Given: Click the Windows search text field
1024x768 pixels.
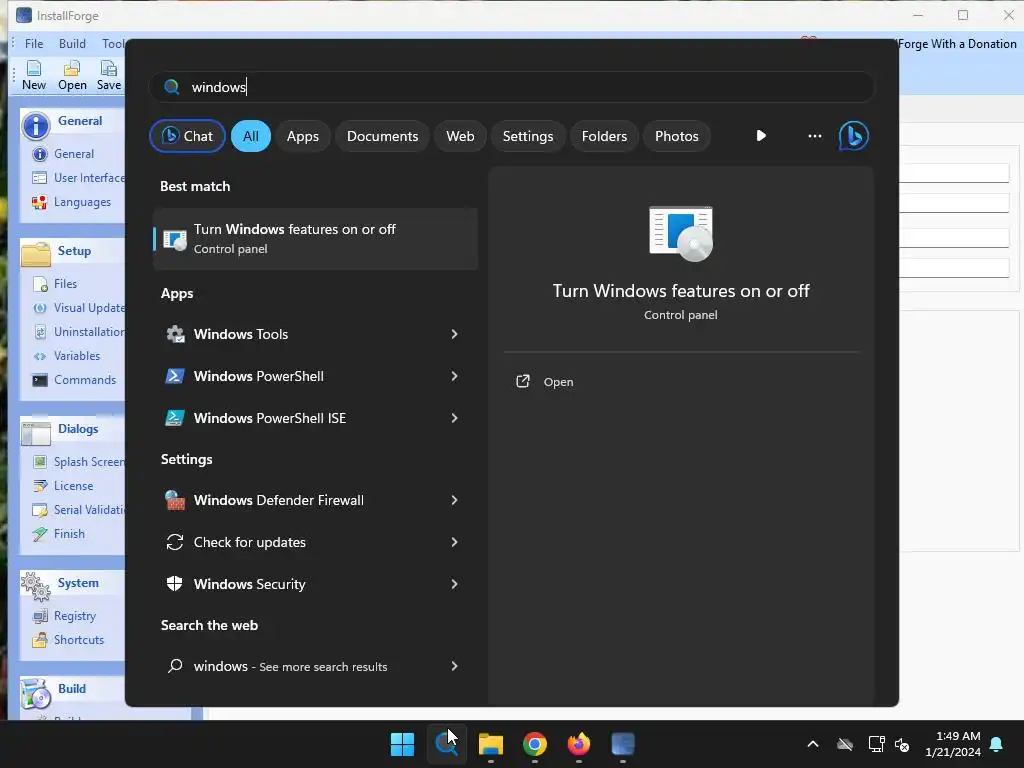Looking at the screenshot, I should point(512,87).
